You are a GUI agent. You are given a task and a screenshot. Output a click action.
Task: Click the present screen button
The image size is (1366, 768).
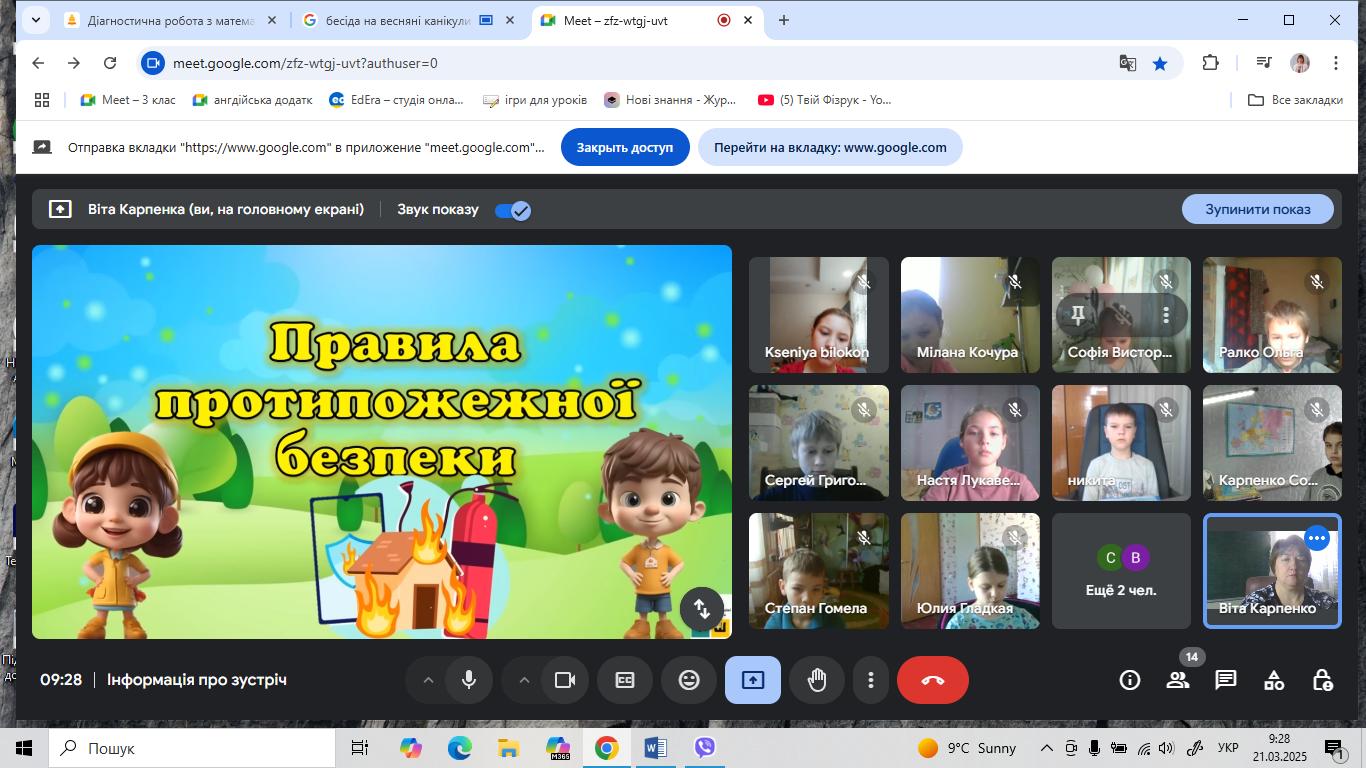click(753, 680)
